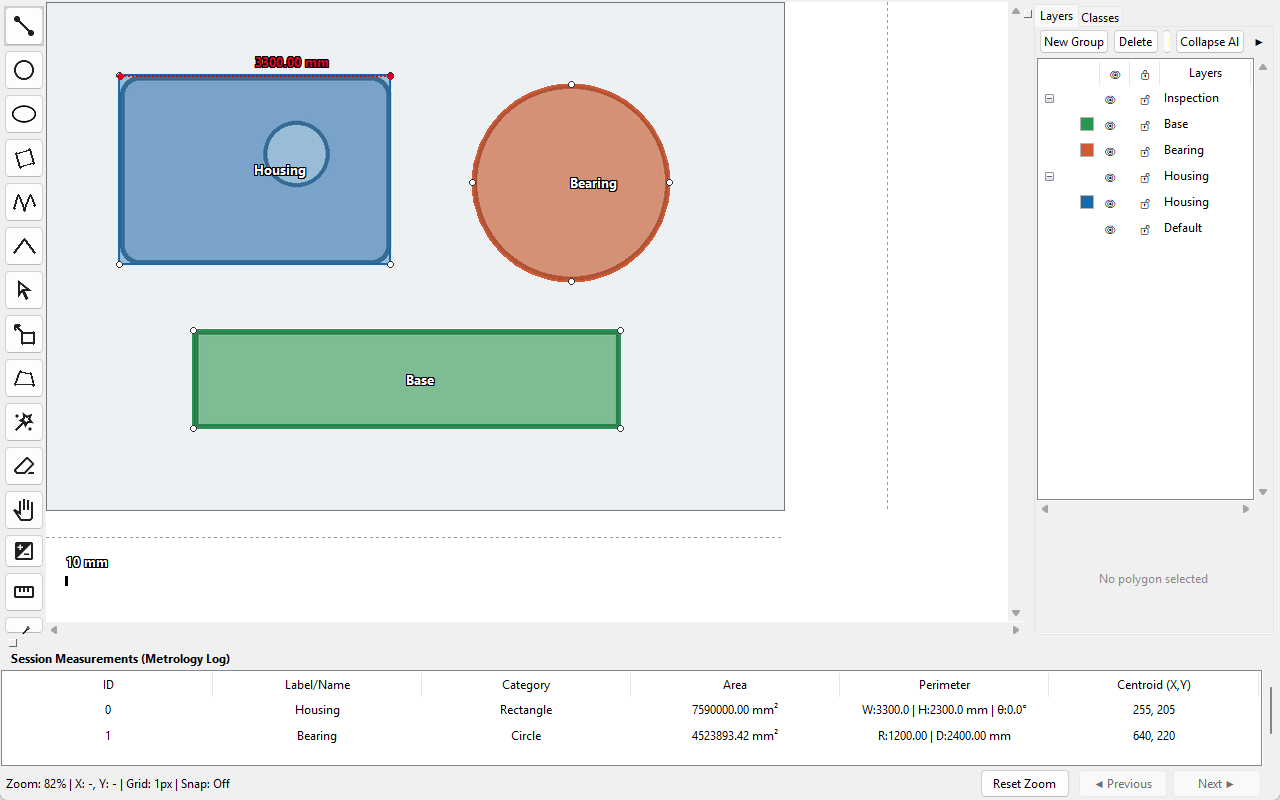Image resolution: width=1280 pixels, height=800 pixels.
Task: Select the eraser tool
Action: 24,466
